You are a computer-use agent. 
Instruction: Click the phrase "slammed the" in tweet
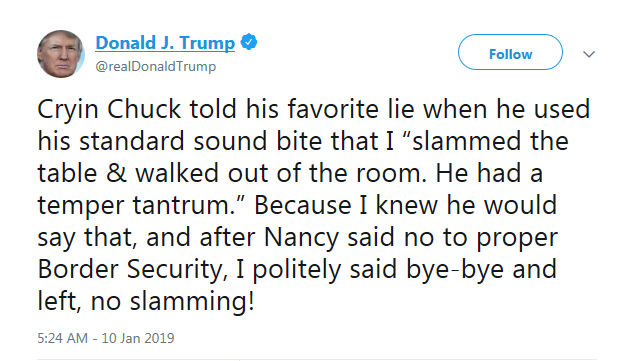pos(490,141)
